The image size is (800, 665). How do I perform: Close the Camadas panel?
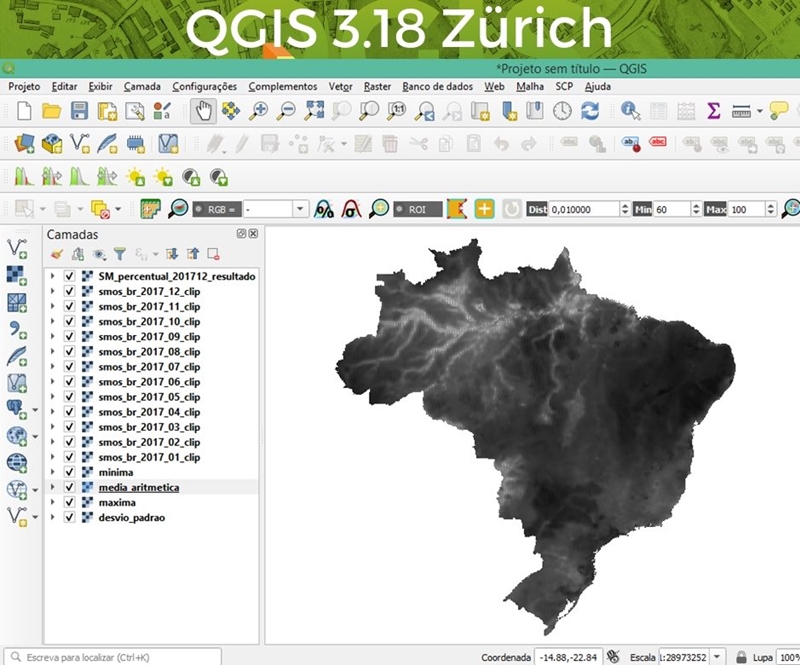[x=253, y=234]
